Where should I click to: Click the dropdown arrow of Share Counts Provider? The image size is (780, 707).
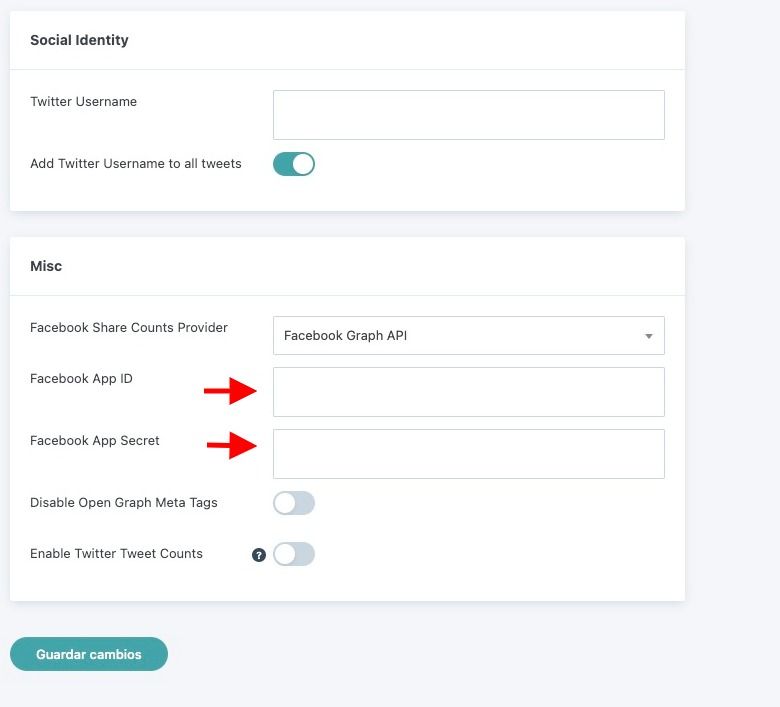tap(649, 336)
